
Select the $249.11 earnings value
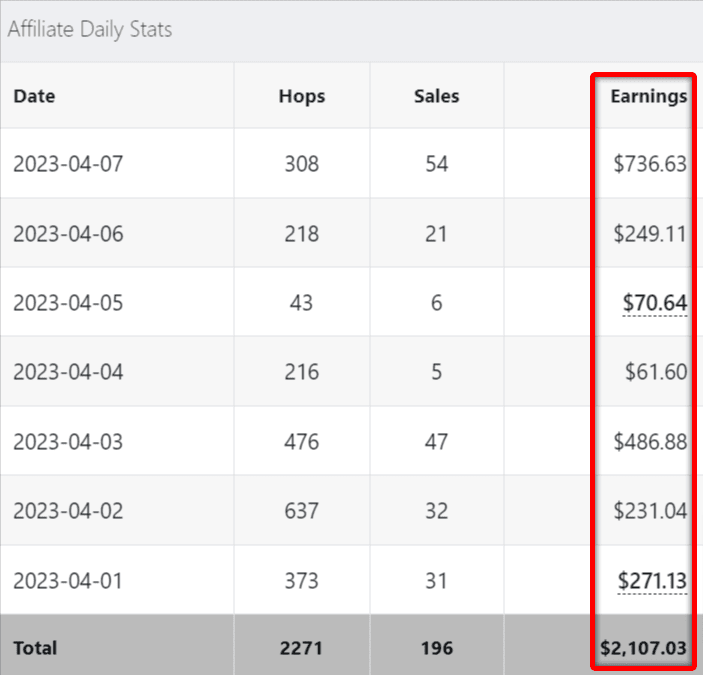650,233
